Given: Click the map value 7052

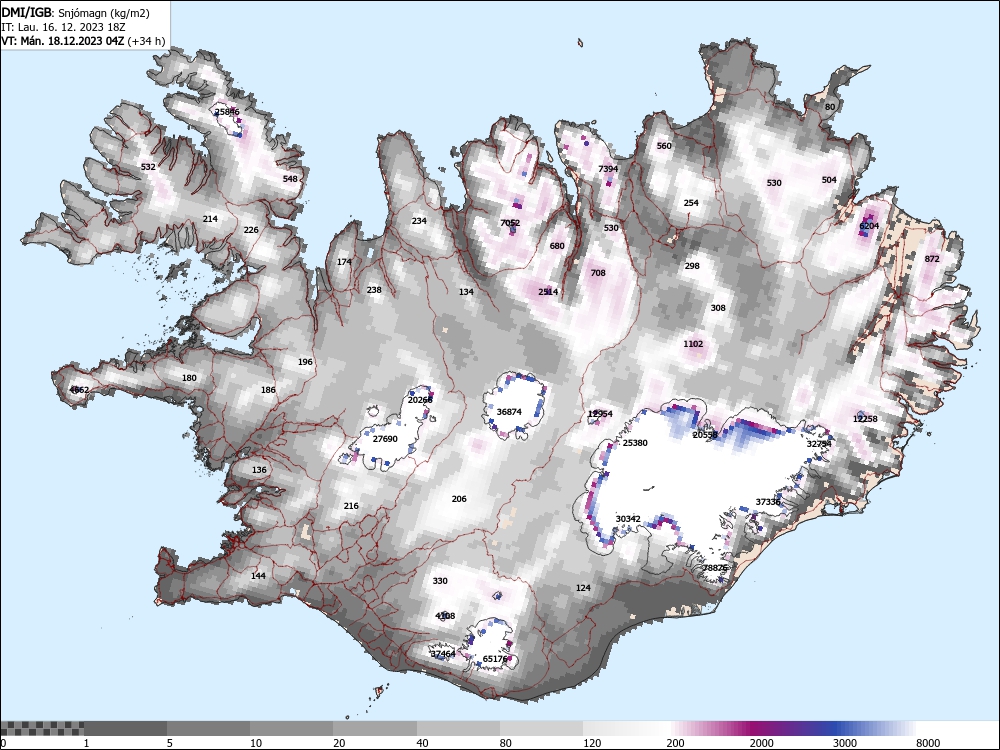Looking at the screenshot, I should 510,223.
